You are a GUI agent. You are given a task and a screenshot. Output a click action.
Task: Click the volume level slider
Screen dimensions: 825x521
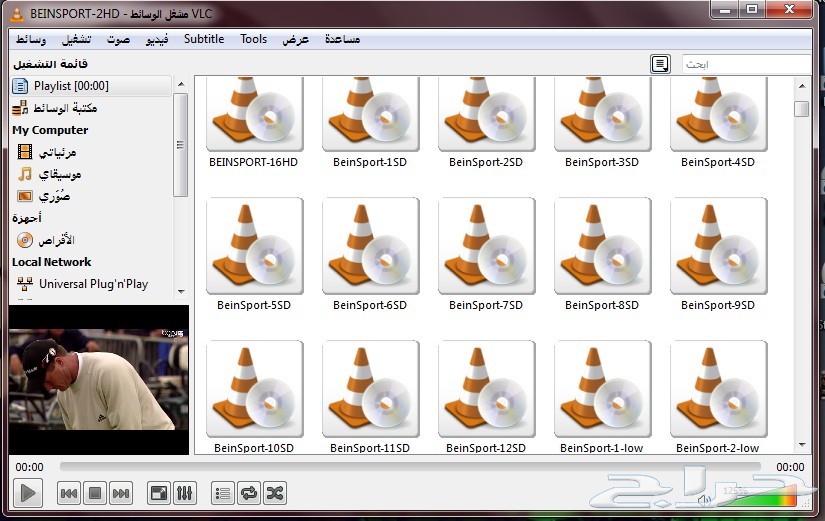coord(759,495)
